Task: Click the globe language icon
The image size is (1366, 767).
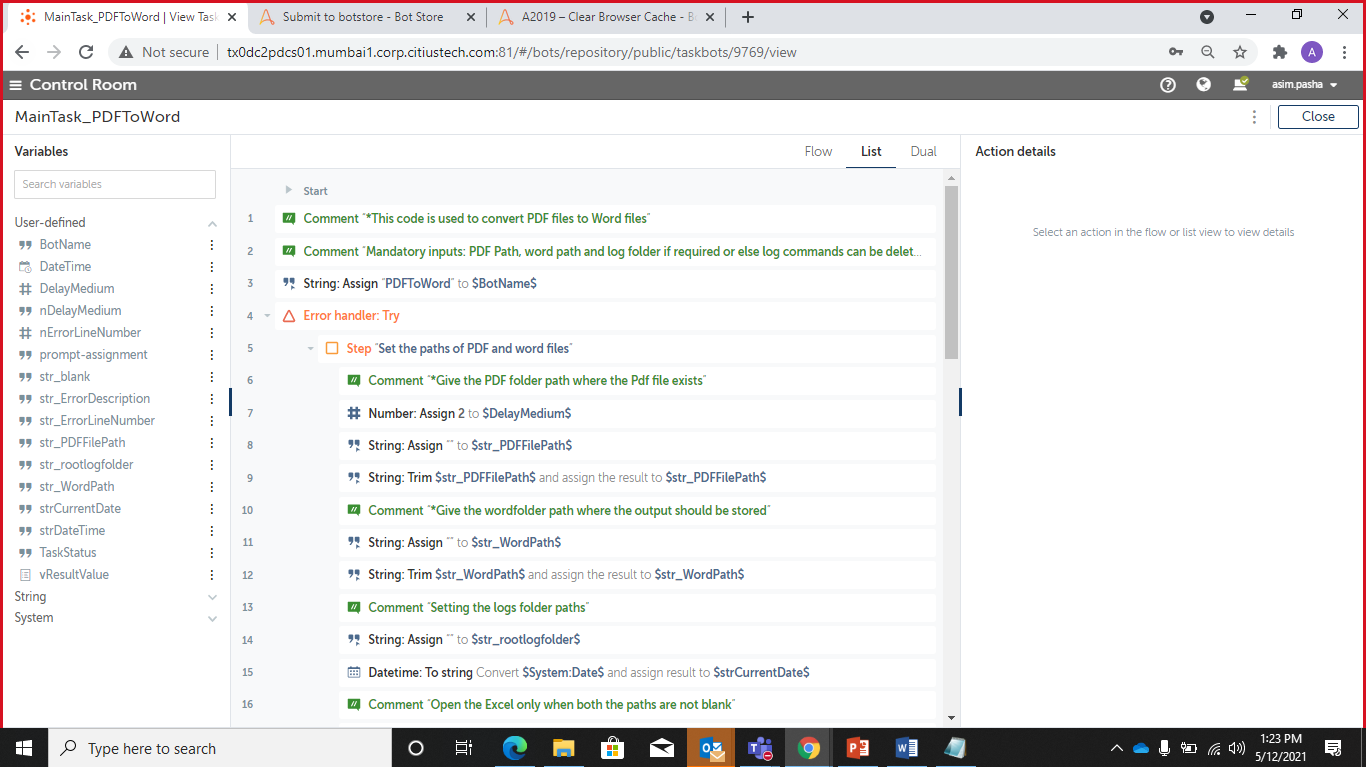Action: [x=1204, y=85]
